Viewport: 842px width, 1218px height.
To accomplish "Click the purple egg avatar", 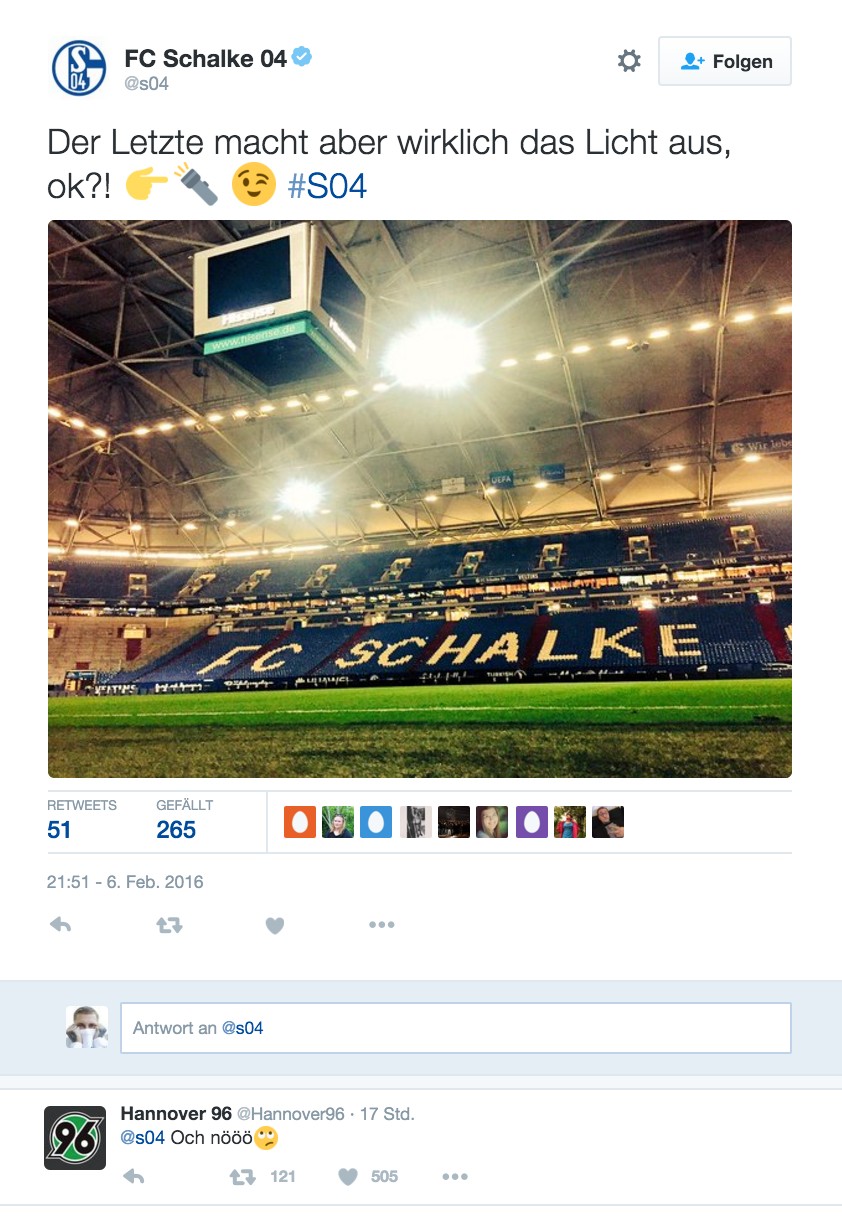I will tap(532, 822).
